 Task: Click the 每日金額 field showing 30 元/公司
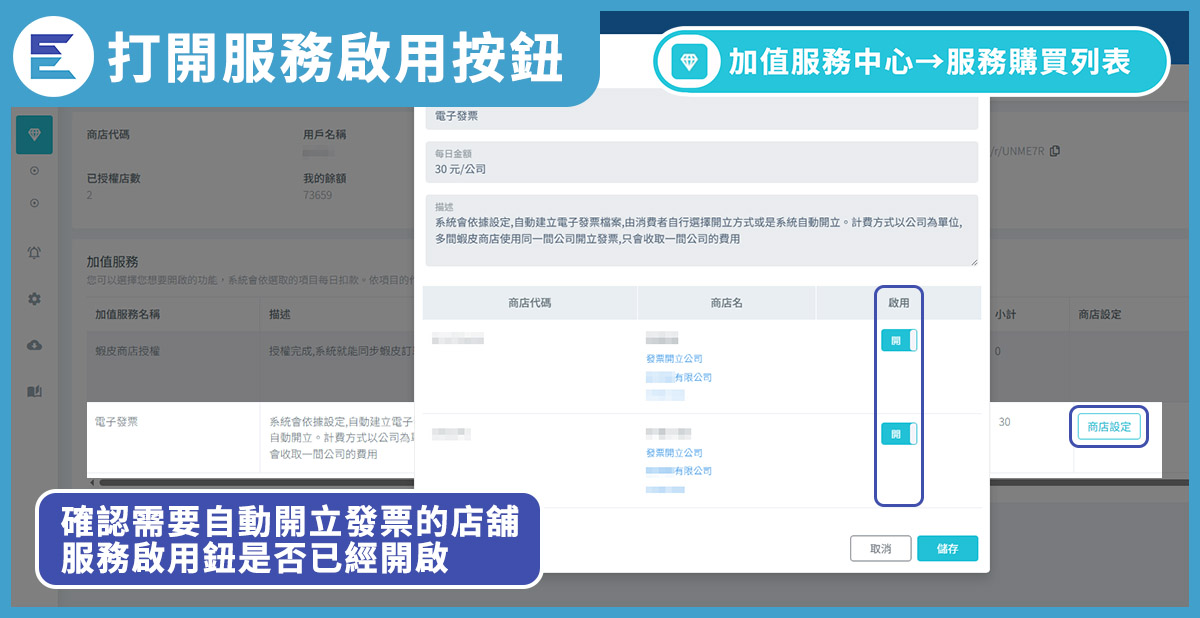click(700, 162)
